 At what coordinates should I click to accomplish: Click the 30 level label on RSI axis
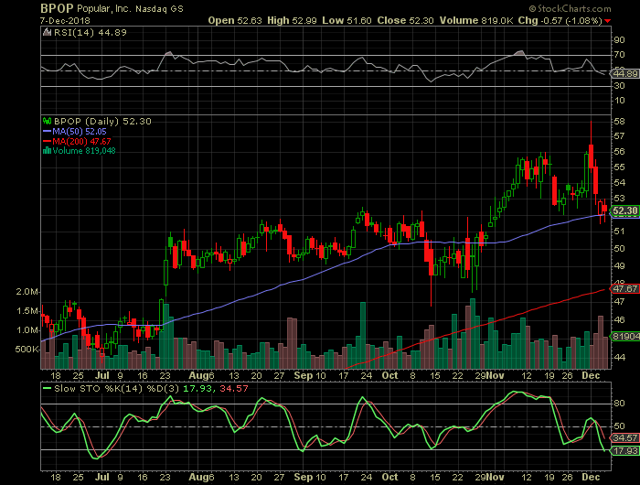619,86
